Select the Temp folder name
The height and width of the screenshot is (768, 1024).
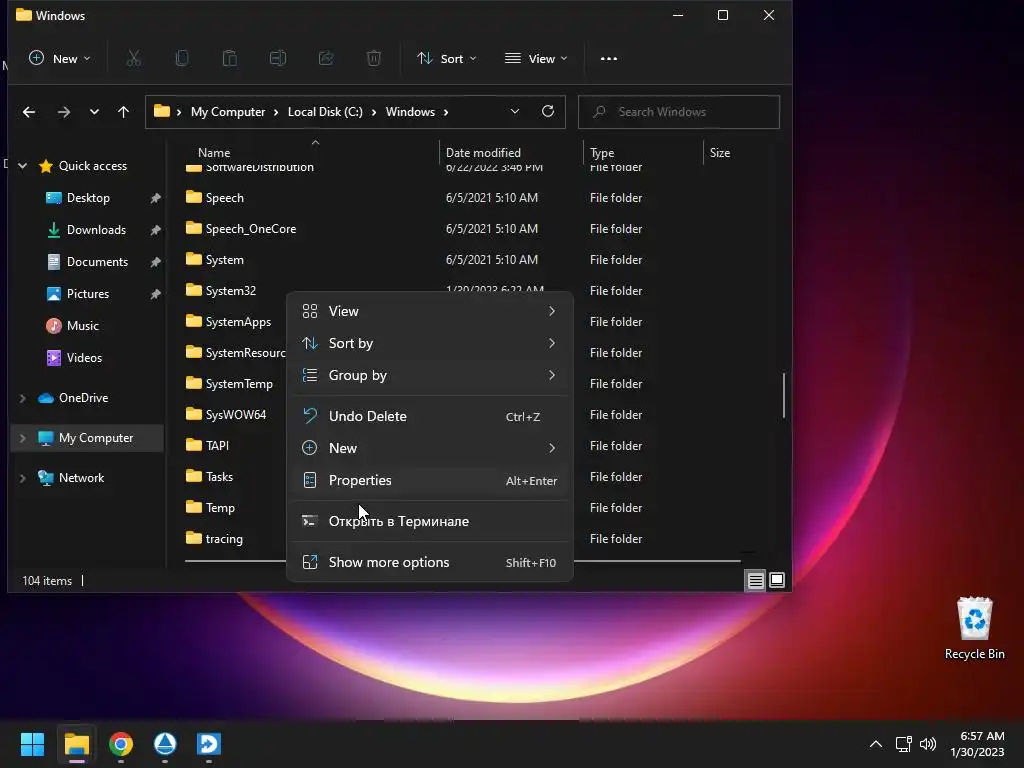[x=220, y=507]
